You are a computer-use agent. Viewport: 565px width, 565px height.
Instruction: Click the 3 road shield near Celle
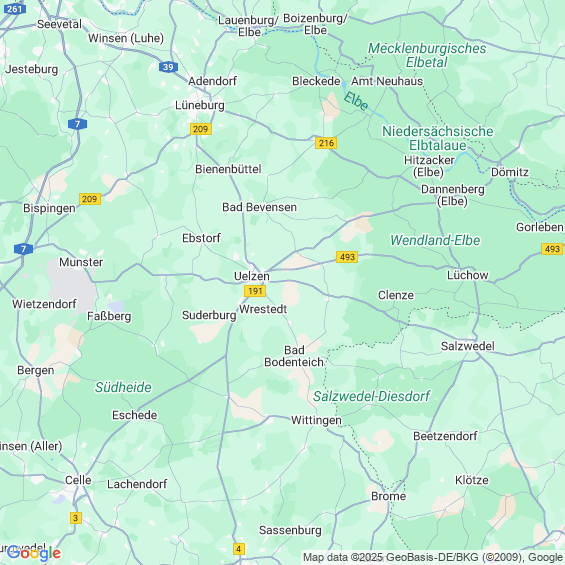click(x=75, y=518)
